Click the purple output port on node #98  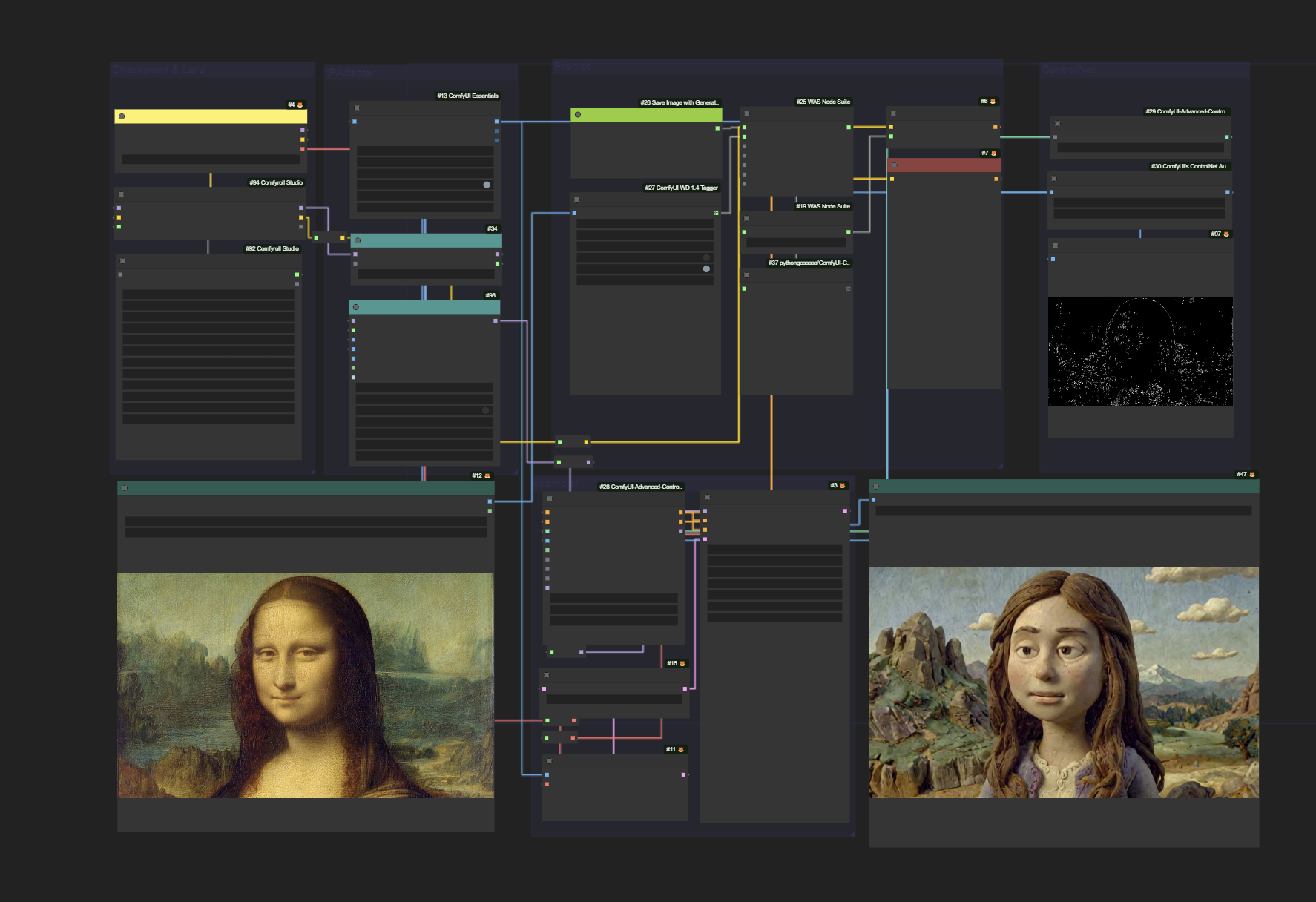click(x=496, y=321)
